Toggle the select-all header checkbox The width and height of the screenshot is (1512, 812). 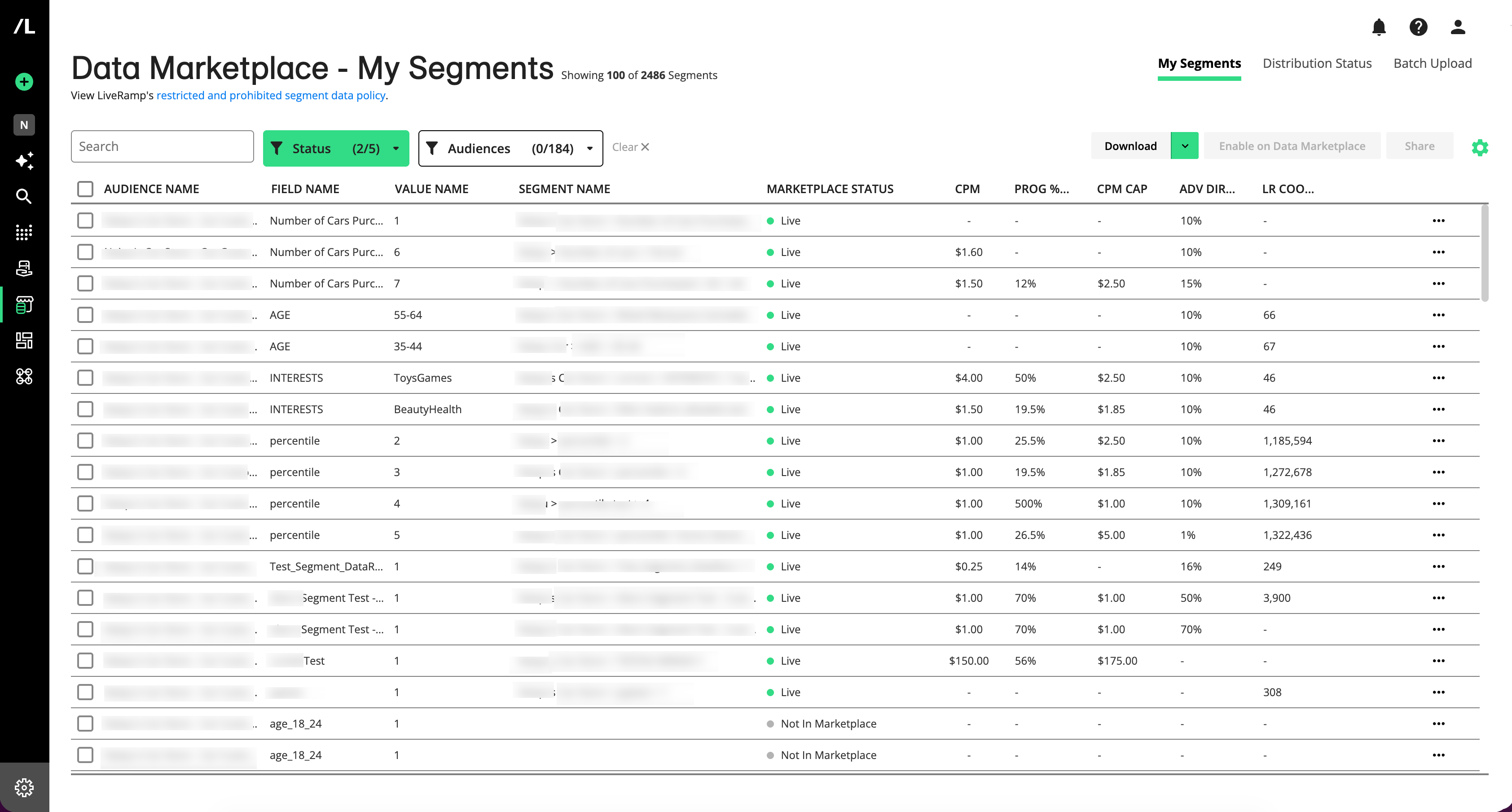pyautogui.click(x=85, y=189)
